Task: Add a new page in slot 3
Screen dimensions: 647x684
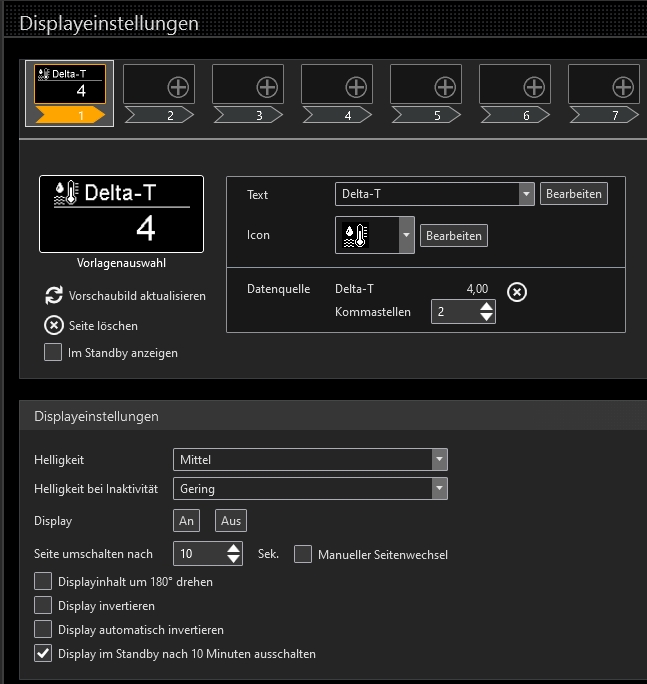Action: pyautogui.click(x=267, y=87)
